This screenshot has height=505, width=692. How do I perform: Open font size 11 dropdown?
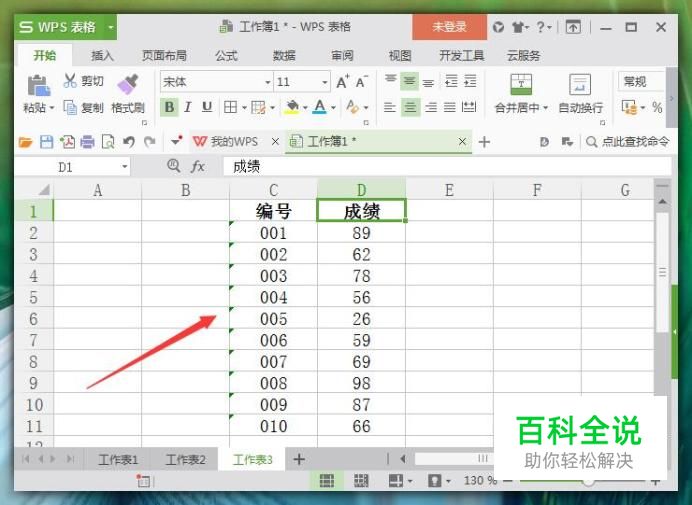325,82
